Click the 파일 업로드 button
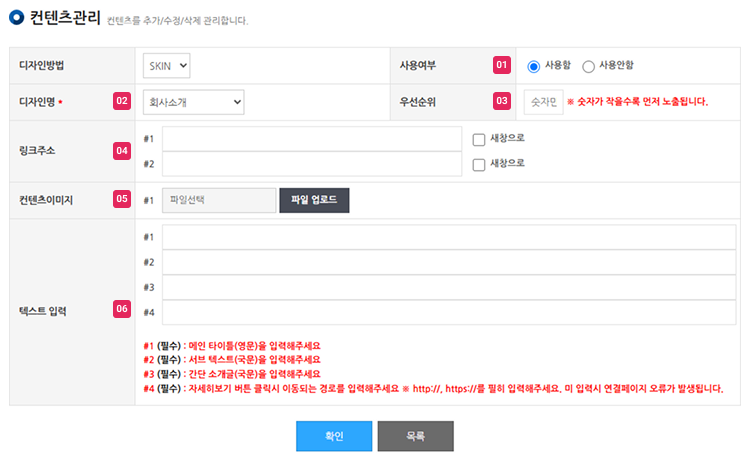The height and width of the screenshot is (462, 750). tap(314, 200)
